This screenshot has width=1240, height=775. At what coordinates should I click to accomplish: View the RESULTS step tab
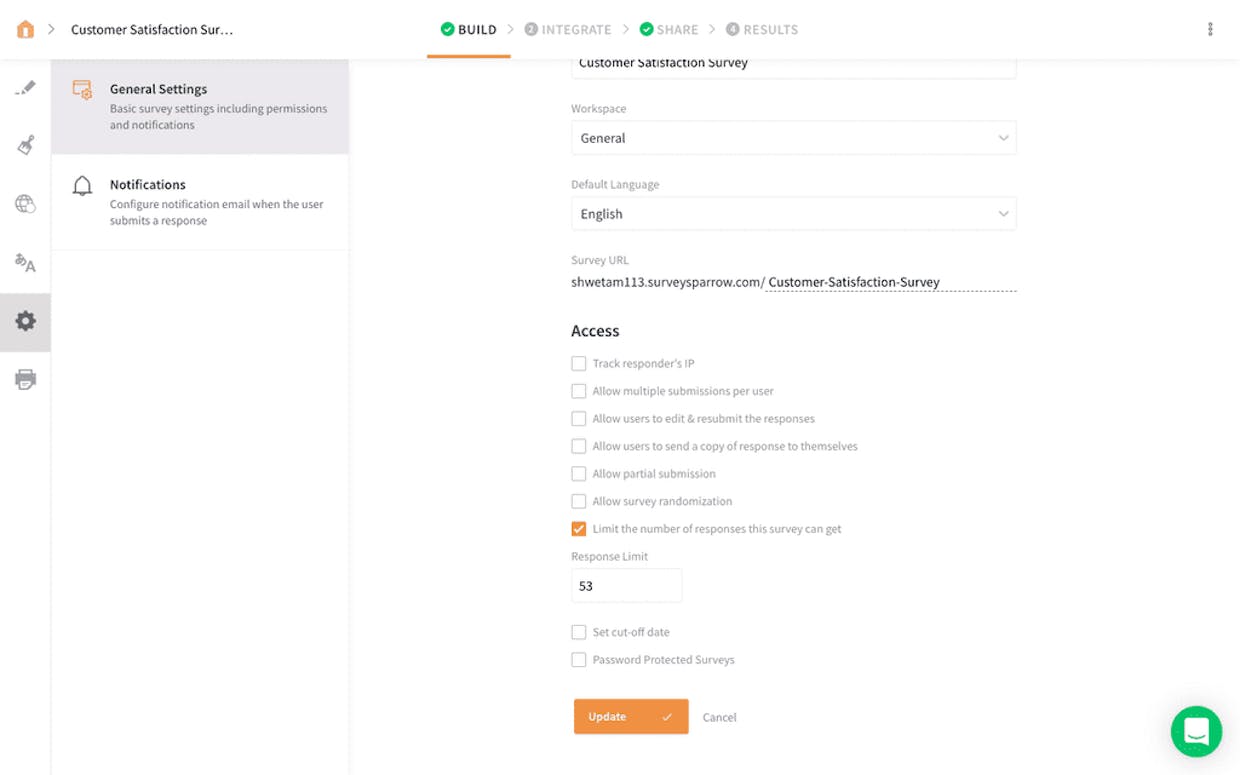click(x=762, y=30)
